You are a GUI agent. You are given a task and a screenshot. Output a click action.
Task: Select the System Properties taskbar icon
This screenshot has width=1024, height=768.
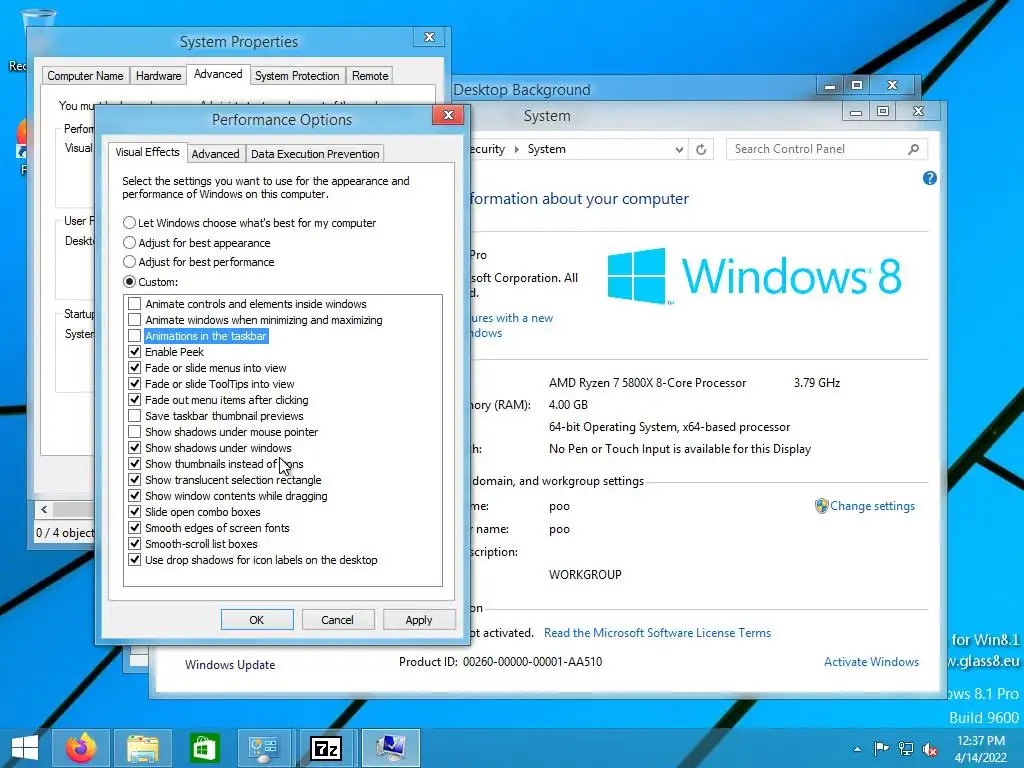[x=391, y=748]
